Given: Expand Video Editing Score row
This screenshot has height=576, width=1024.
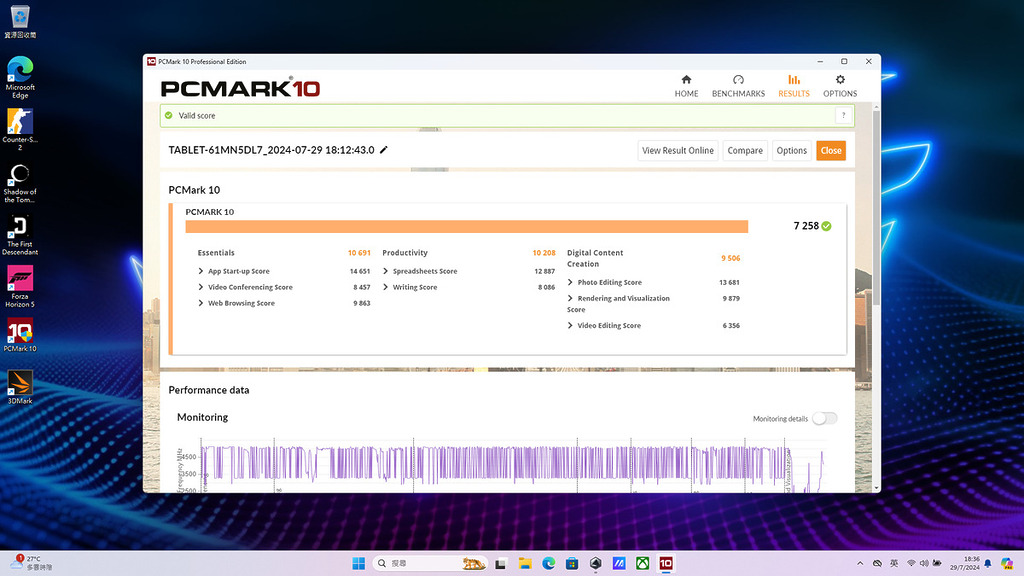Looking at the screenshot, I should point(571,325).
